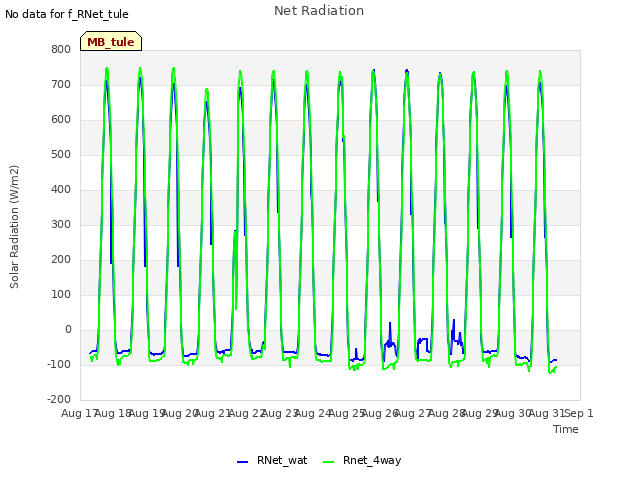Click the Aug 17 x-axis date label
640x480 pixels.
point(79,413)
